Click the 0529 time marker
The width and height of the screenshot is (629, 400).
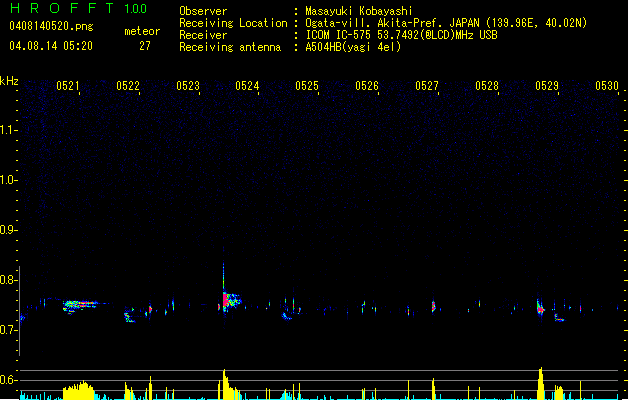[x=547, y=85]
